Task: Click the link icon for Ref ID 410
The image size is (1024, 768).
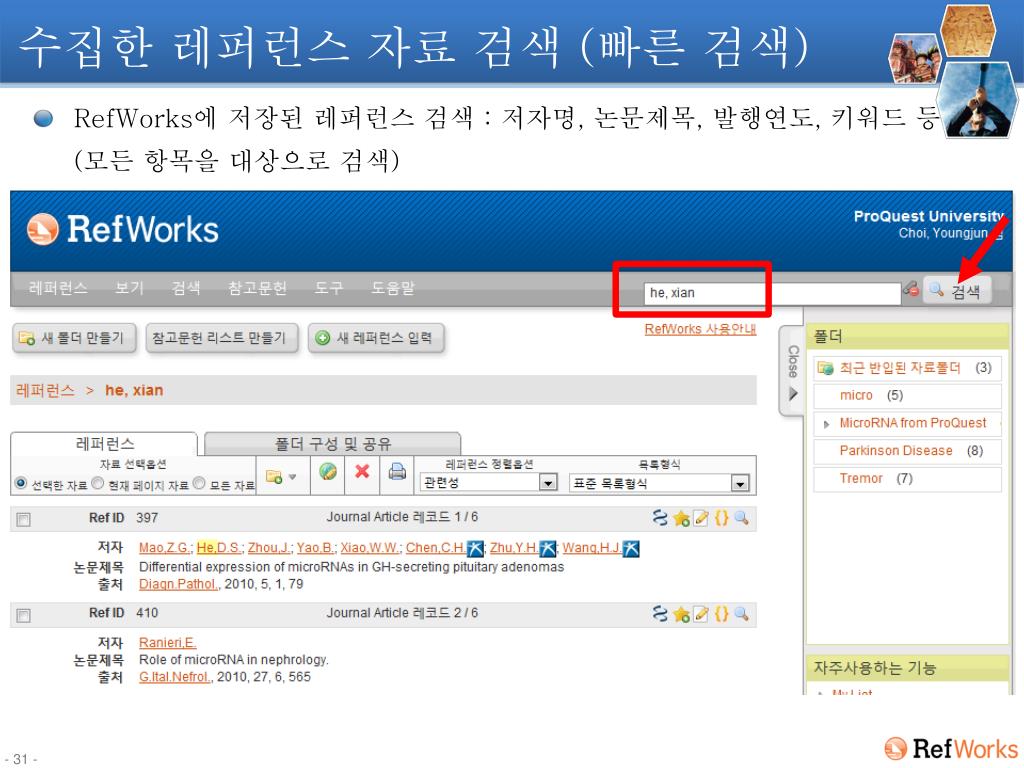Action: coord(660,614)
